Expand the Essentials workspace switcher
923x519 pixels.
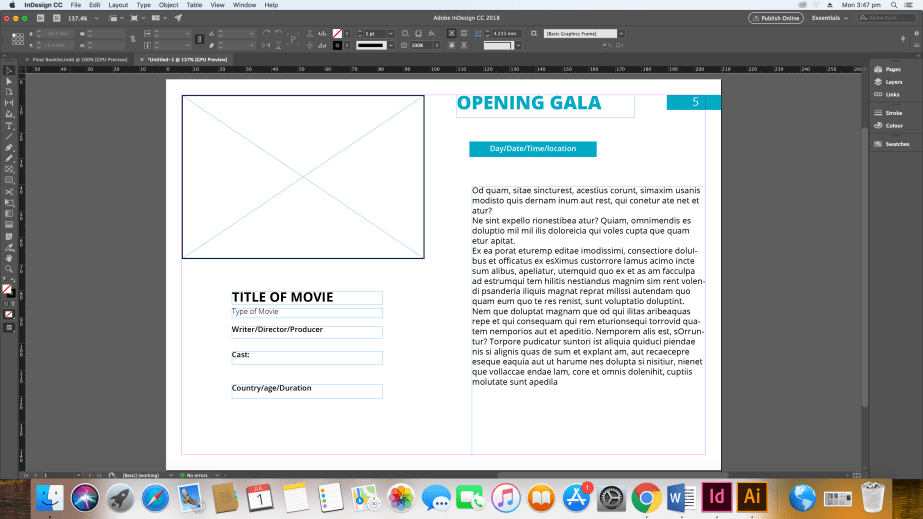click(x=830, y=18)
